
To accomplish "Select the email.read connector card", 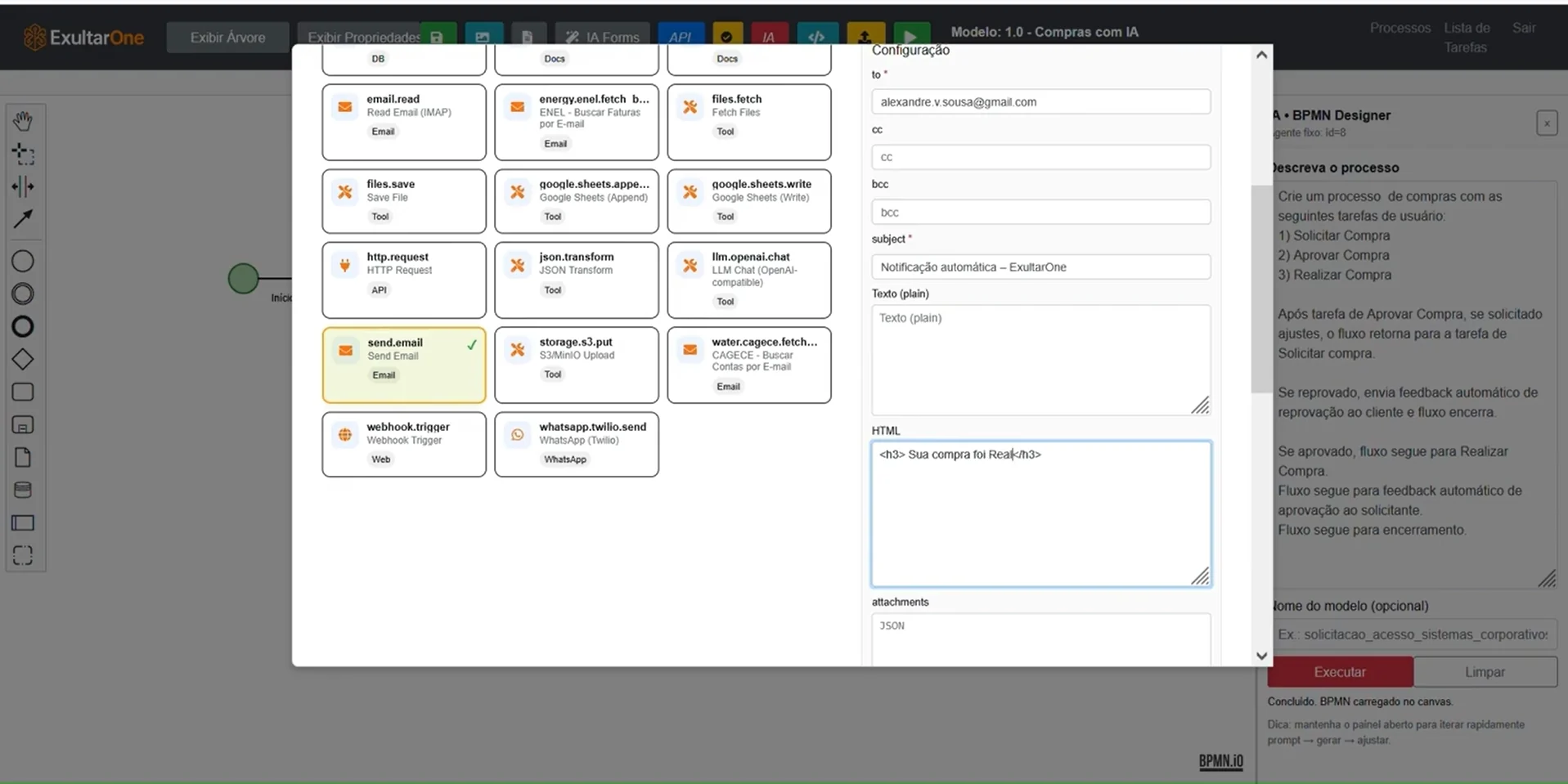I will [x=404, y=122].
